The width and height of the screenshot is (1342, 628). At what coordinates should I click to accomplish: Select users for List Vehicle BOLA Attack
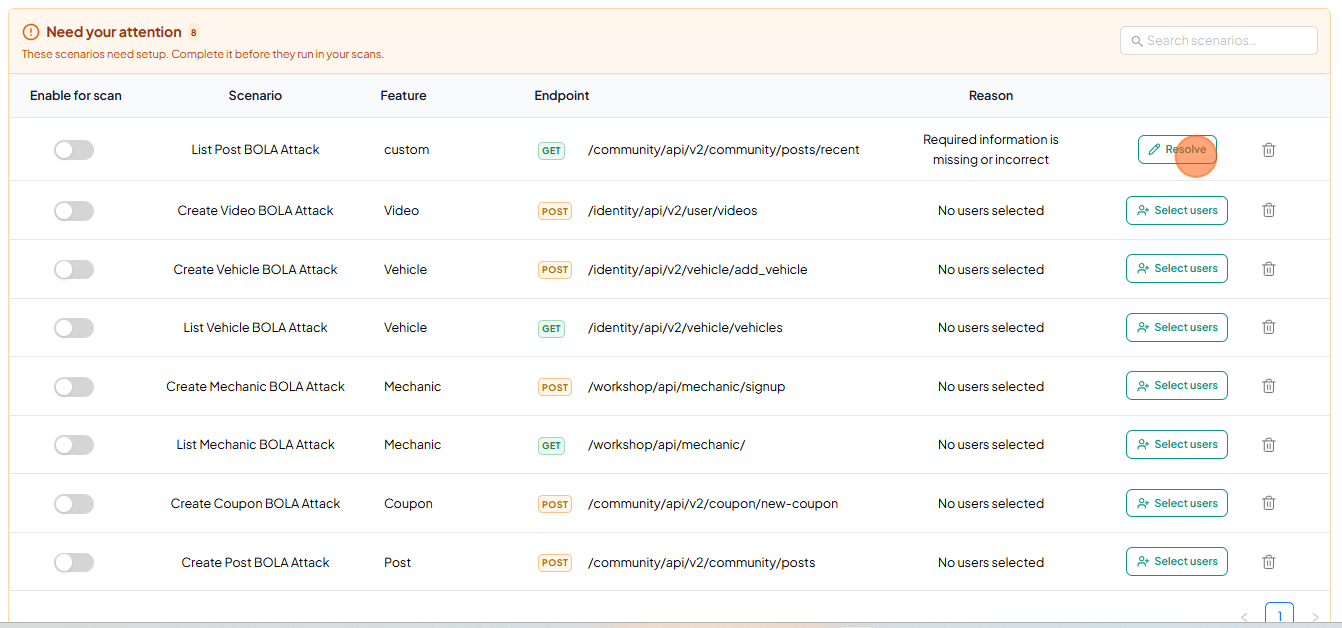1177,328
